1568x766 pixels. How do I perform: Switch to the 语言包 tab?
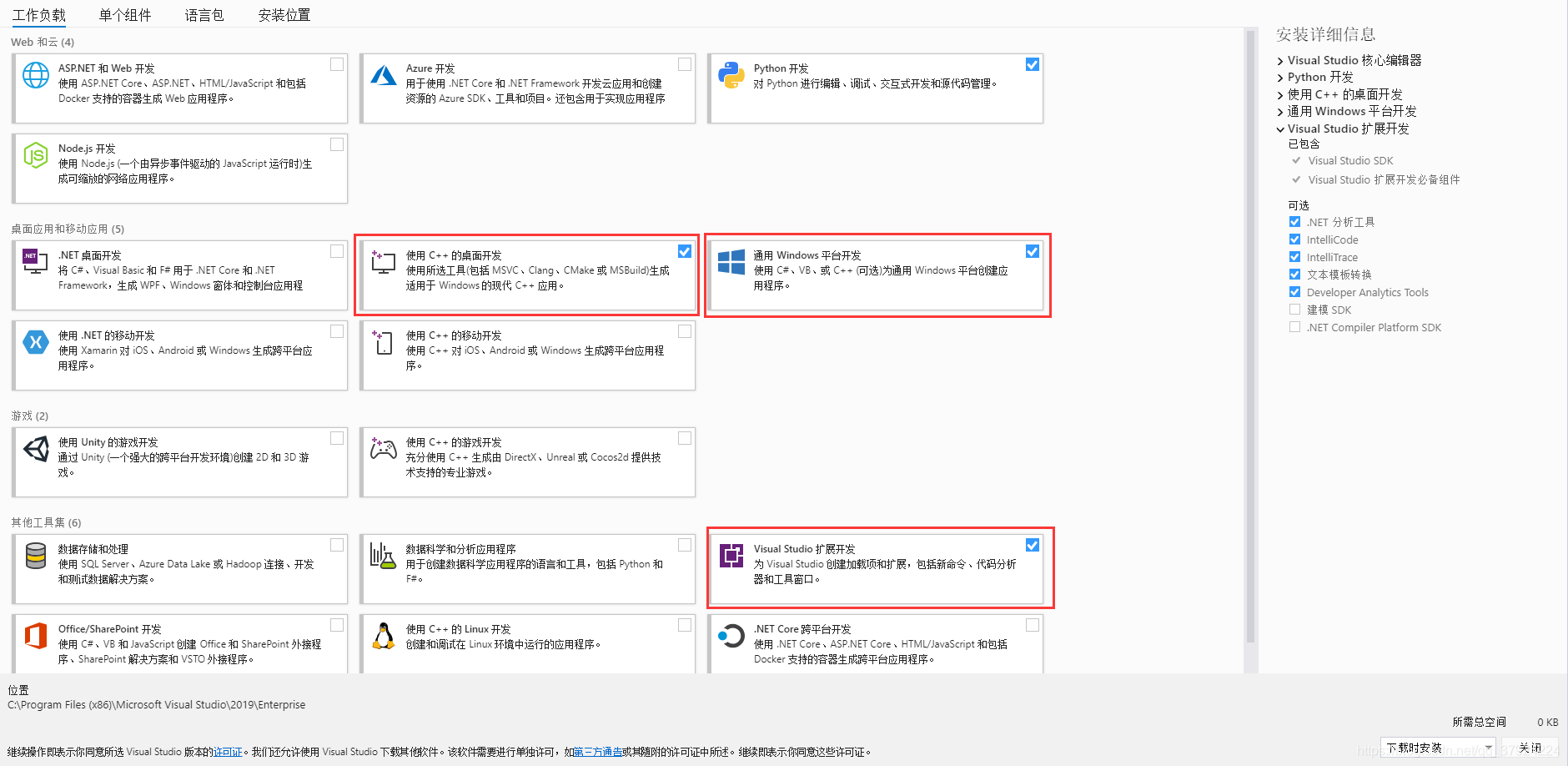pos(204,15)
